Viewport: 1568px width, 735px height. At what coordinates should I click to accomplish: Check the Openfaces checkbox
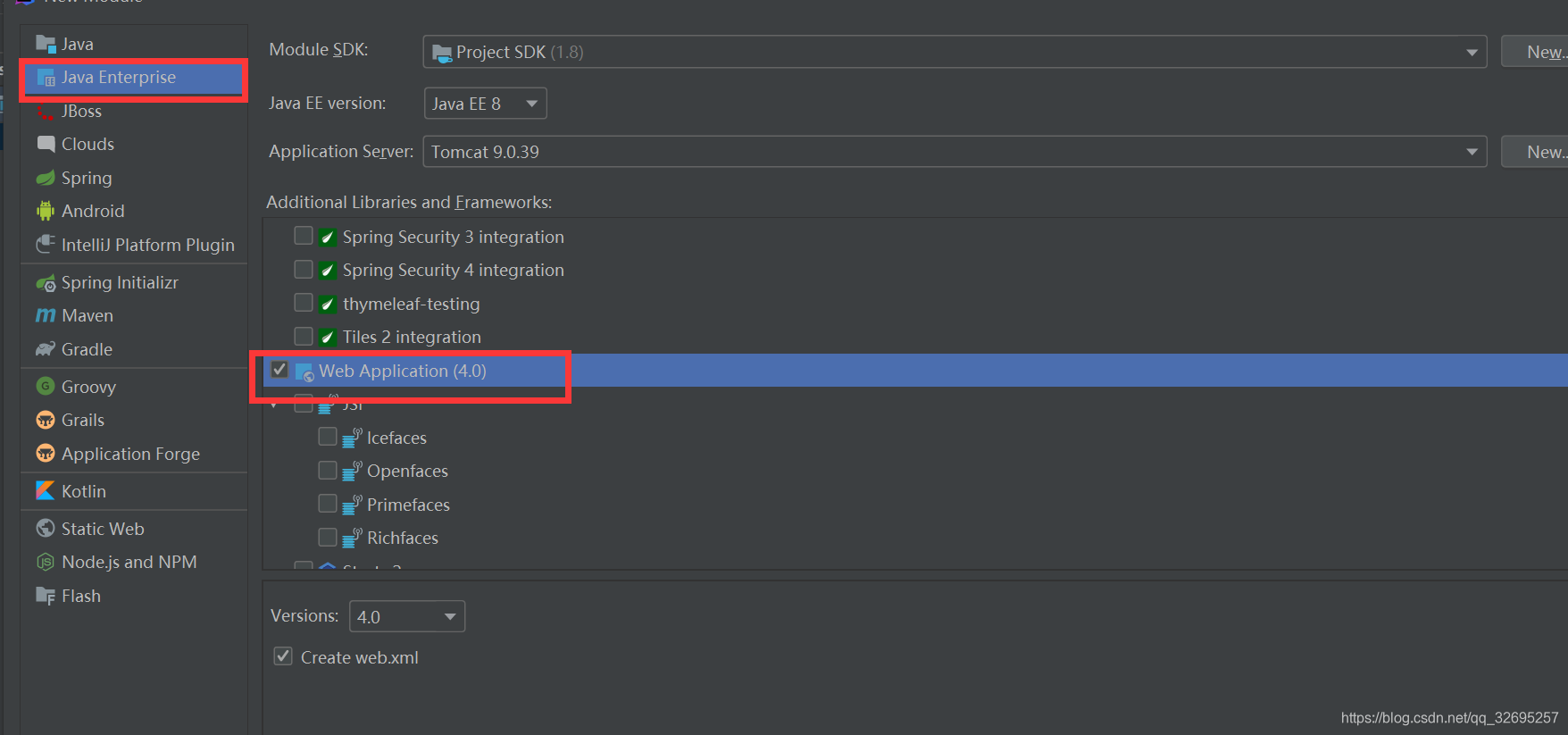328,470
